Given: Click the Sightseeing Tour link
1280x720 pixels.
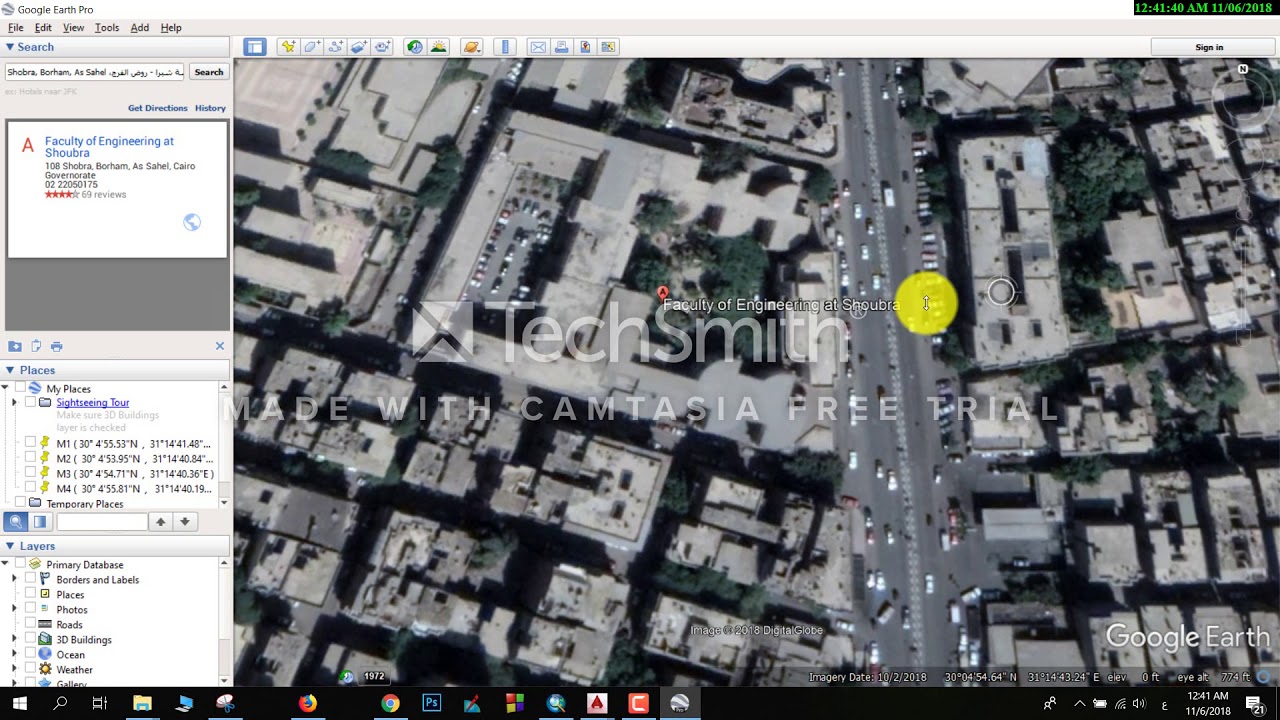Looking at the screenshot, I should 93,402.
